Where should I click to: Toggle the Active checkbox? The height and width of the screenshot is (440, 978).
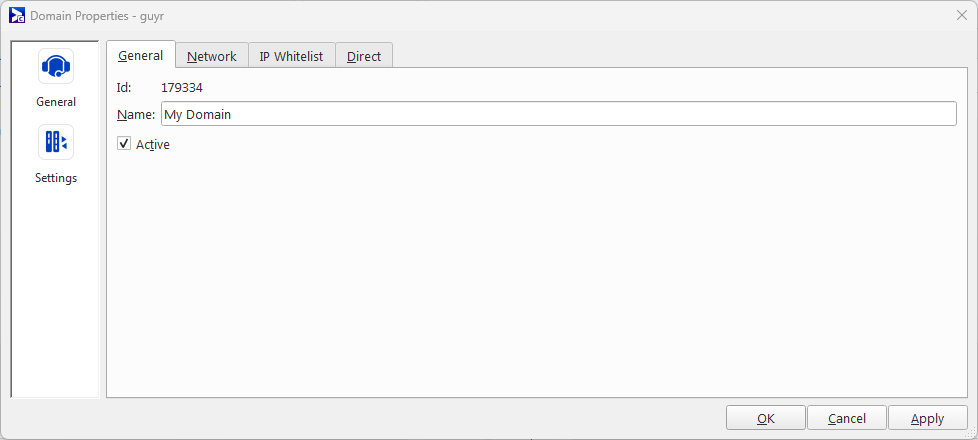(x=124, y=144)
